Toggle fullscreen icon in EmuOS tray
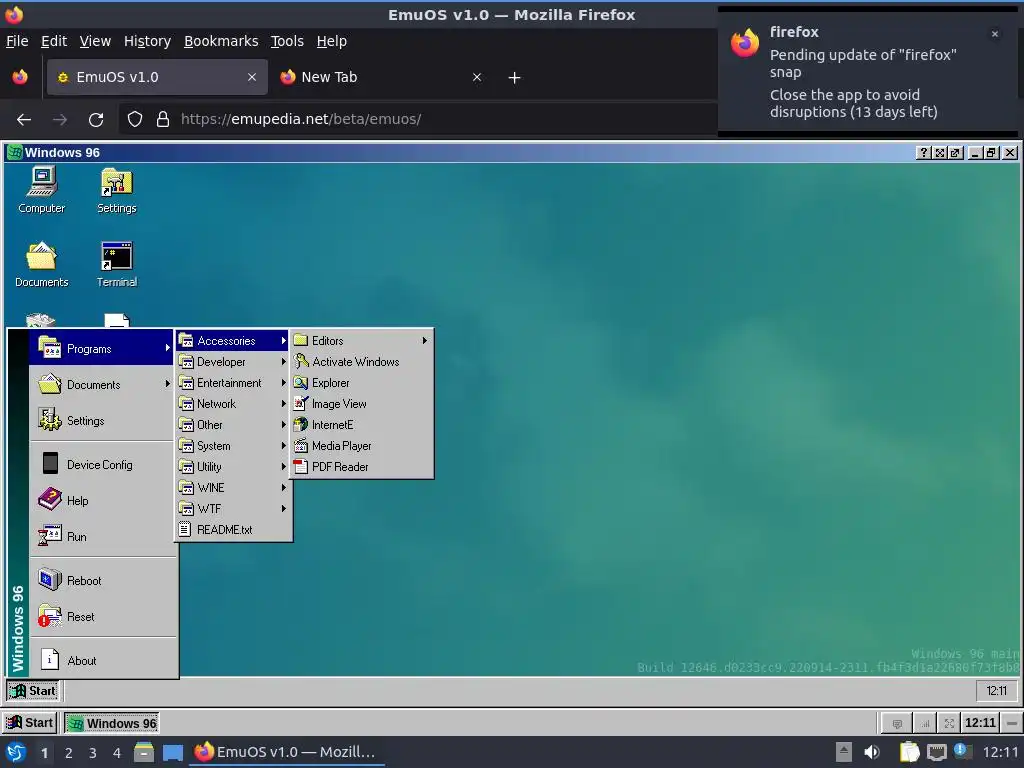Image resolution: width=1024 pixels, height=768 pixels. [949, 723]
